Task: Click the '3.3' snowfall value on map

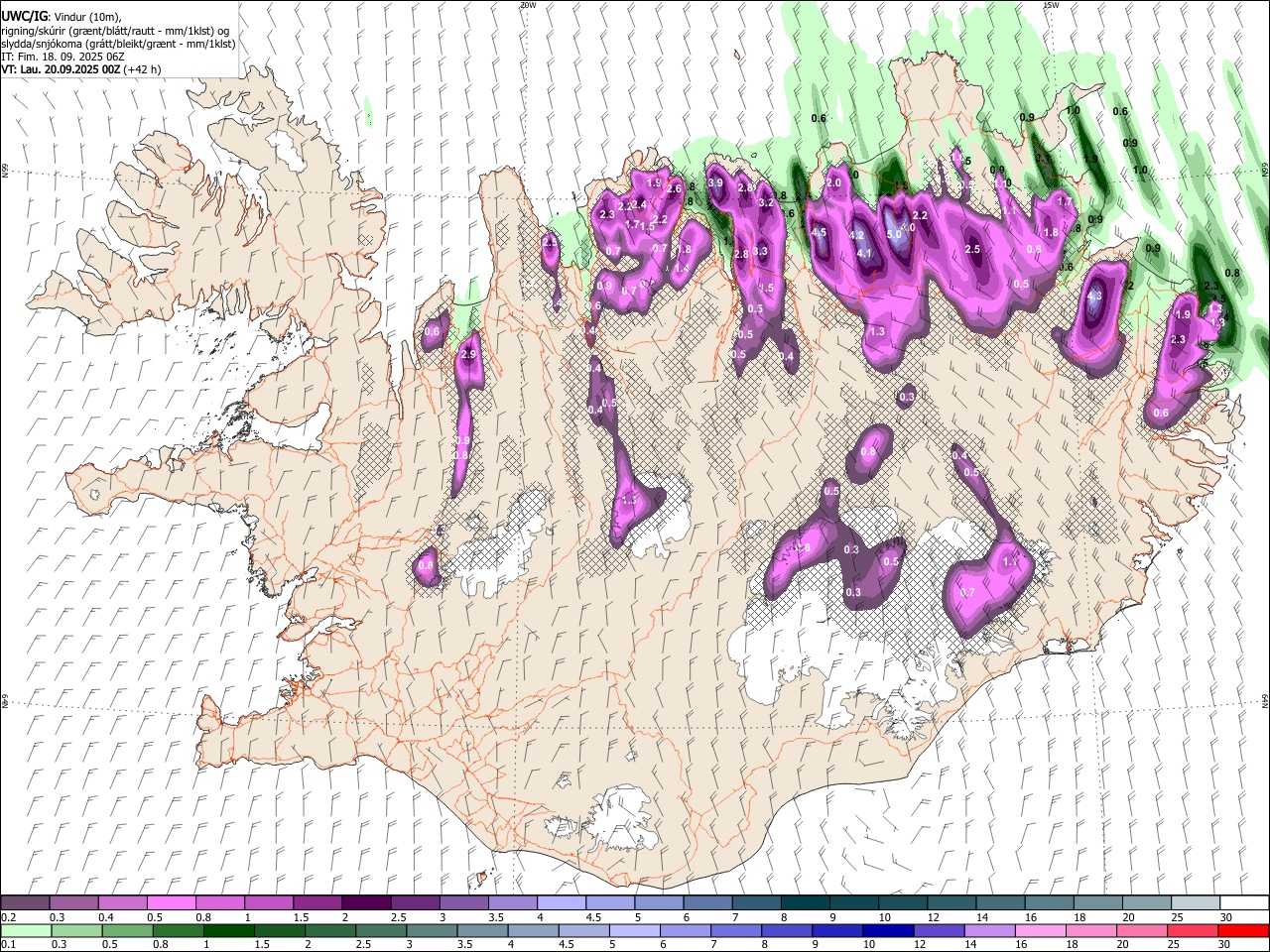Action: tap(760, 252)
